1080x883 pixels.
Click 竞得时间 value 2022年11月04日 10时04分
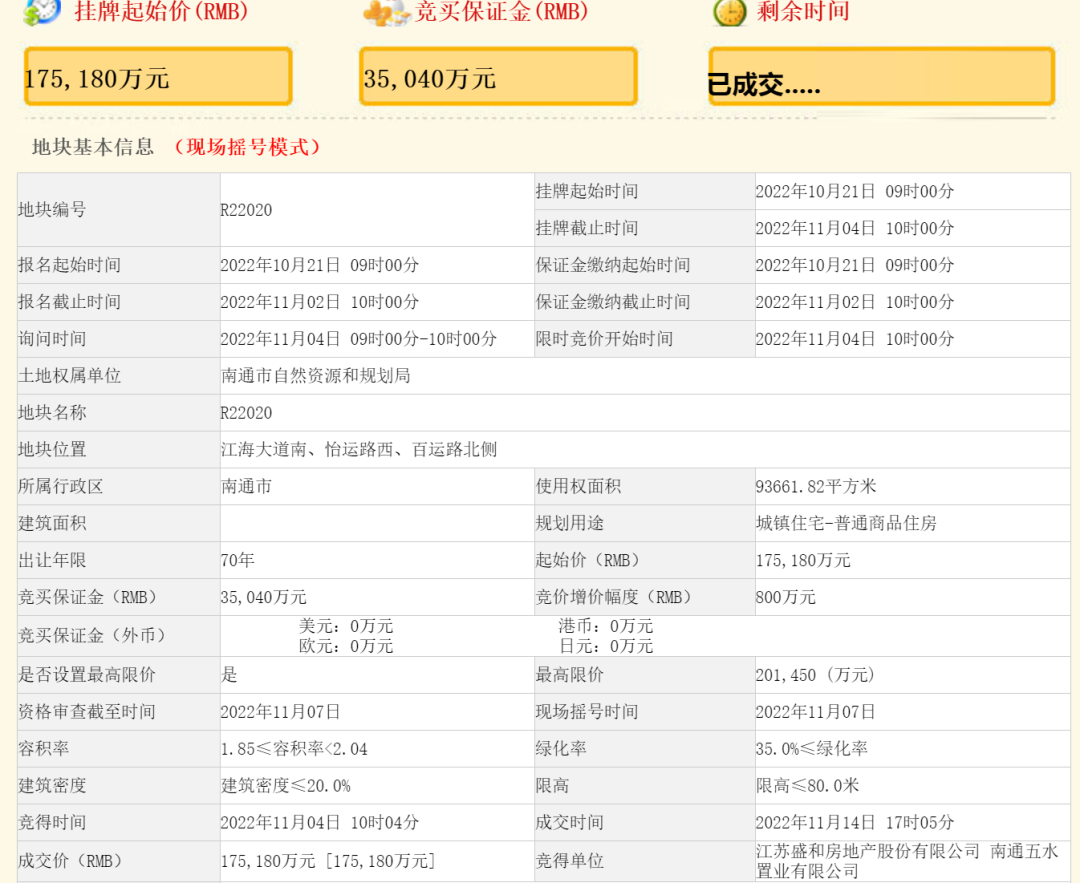(320, 822)
